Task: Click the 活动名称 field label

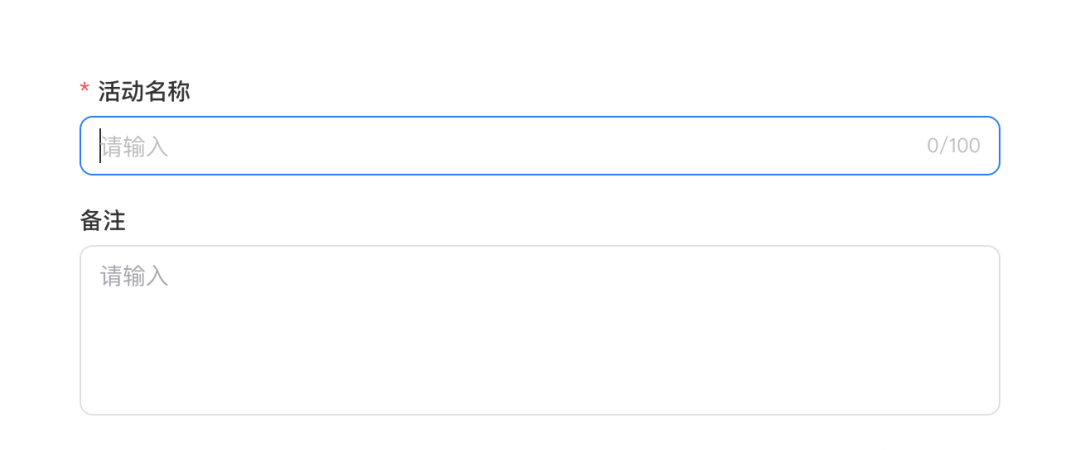Action: click(x=144, y=93)
